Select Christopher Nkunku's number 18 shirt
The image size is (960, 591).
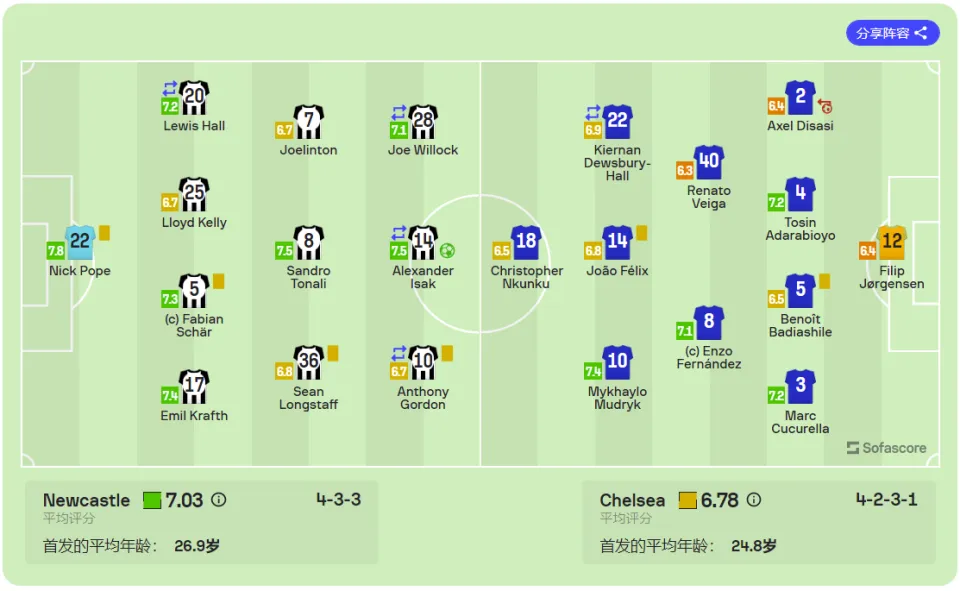click(x=527, y=243)
